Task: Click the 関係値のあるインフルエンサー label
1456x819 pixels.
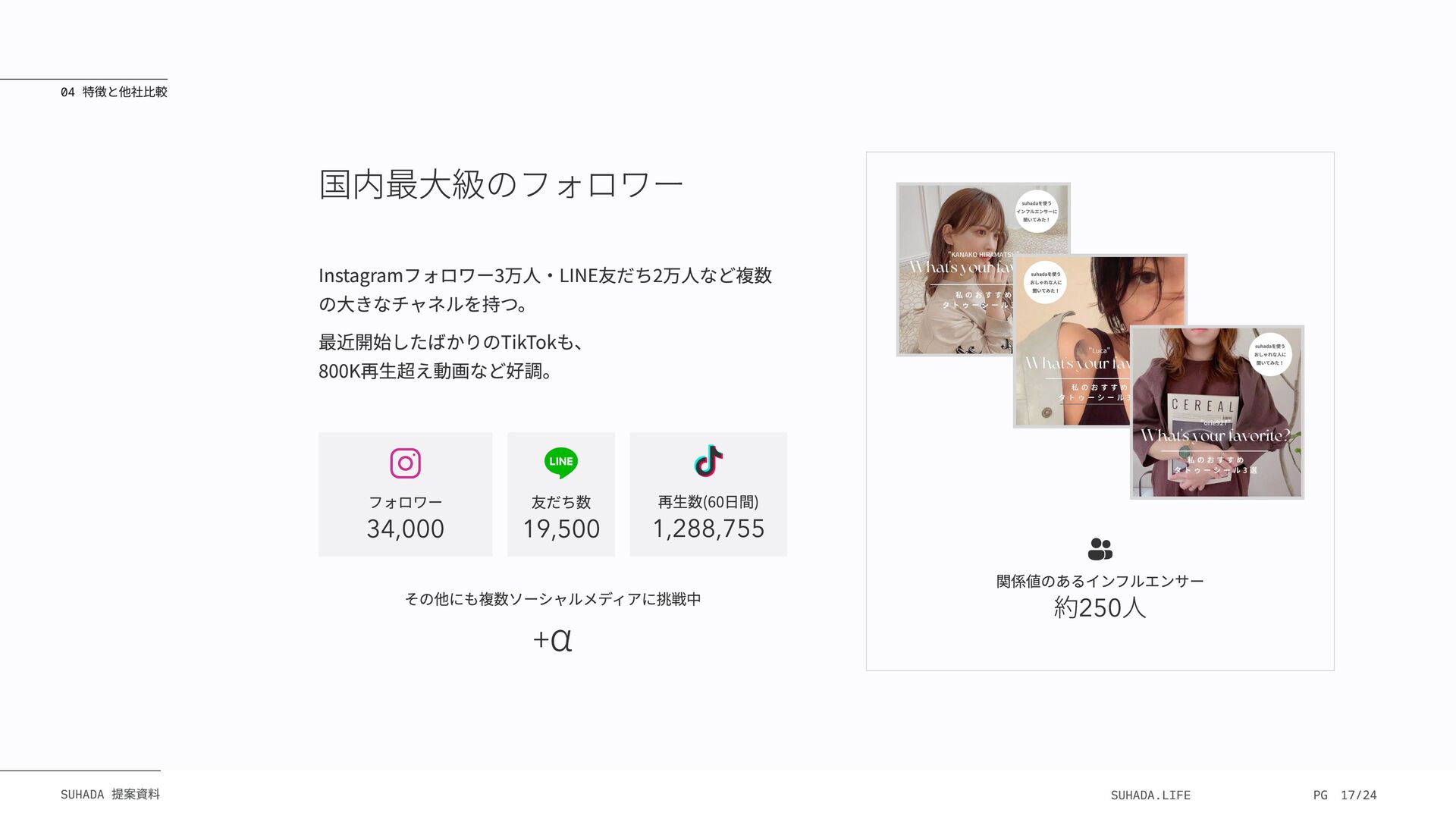Action: click(x=1100, y=581)
